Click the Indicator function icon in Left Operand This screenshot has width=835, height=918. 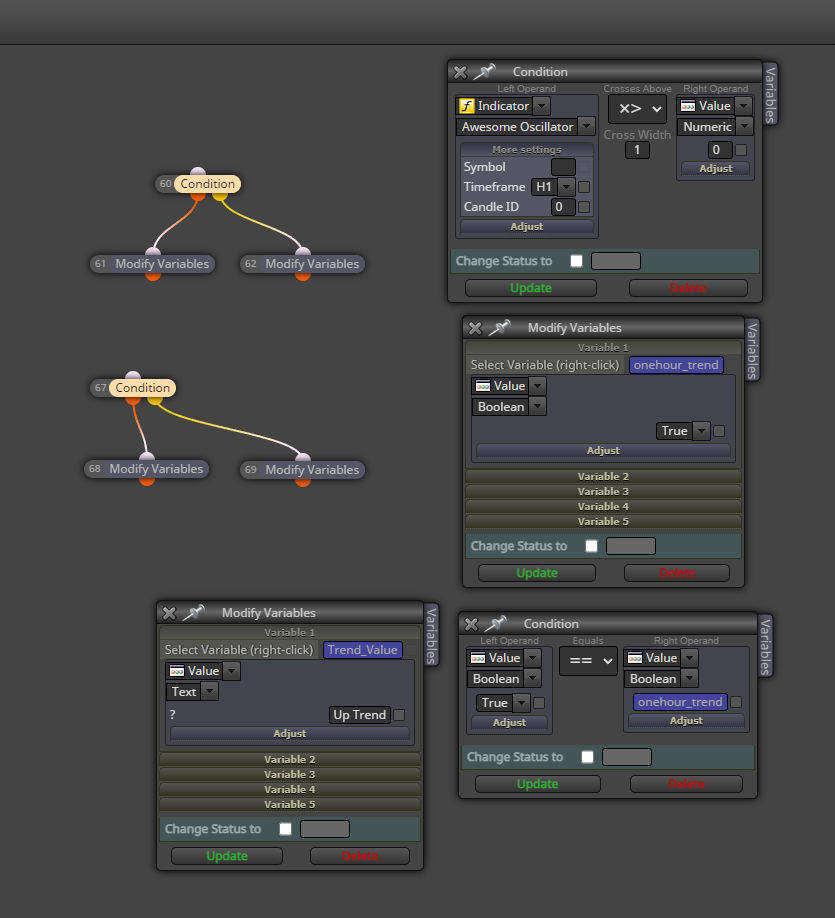point(467,106)
